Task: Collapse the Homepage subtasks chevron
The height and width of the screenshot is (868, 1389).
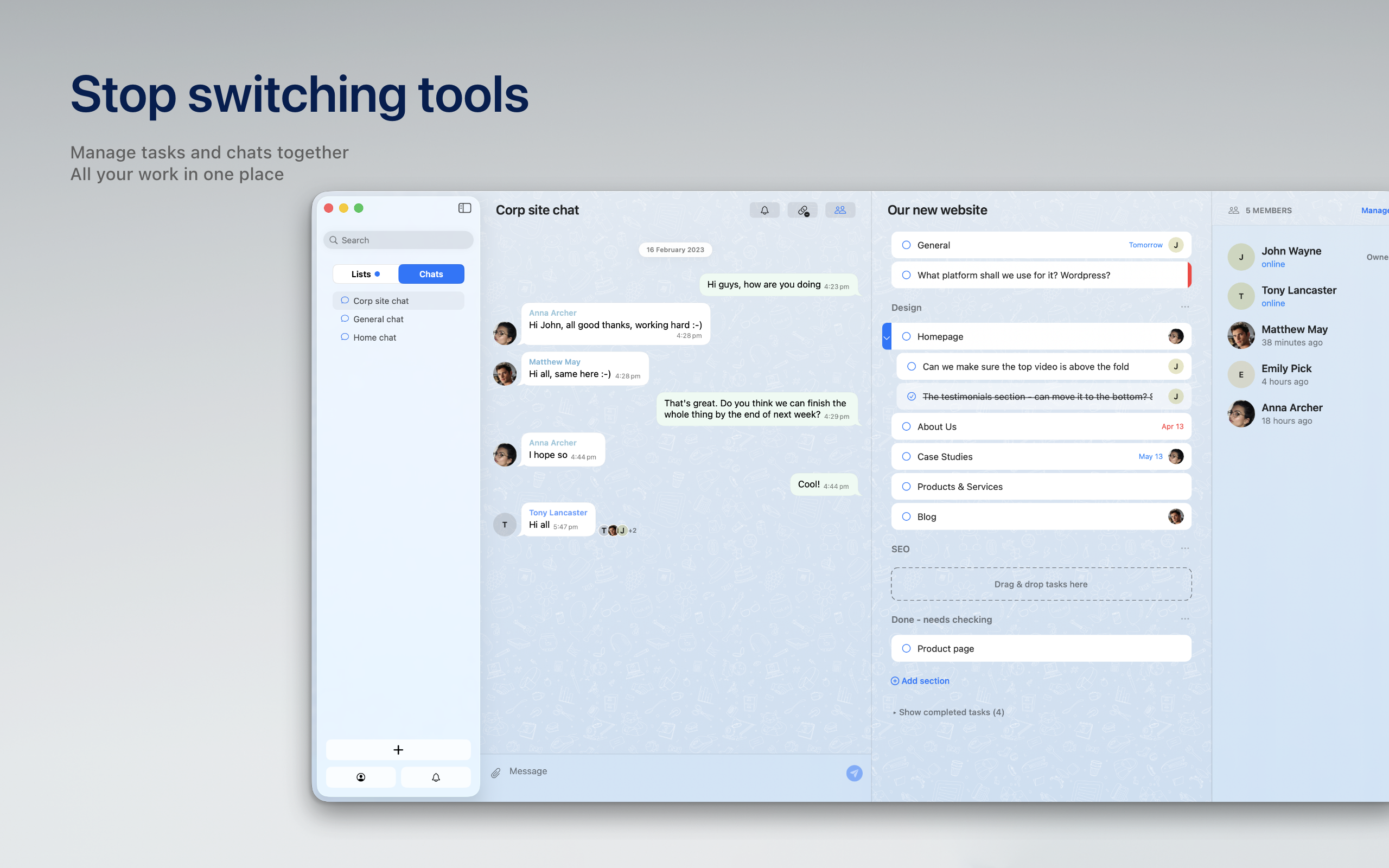Action: [887, 337]
